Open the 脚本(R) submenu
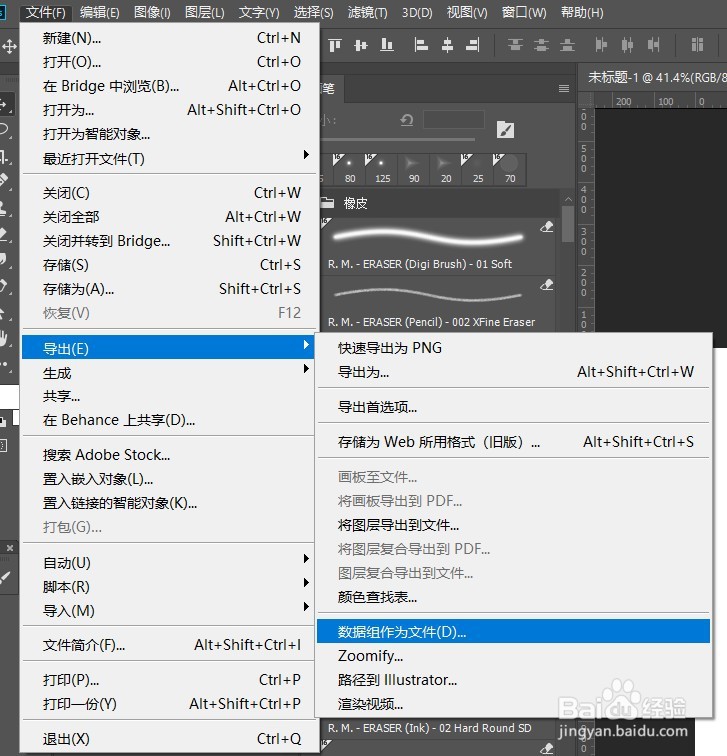 click(167, 587)
